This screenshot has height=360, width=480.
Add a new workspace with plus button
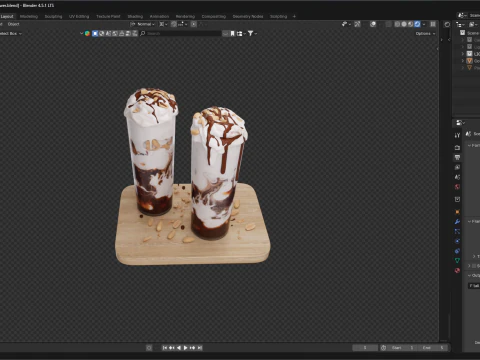coord(294,16)
